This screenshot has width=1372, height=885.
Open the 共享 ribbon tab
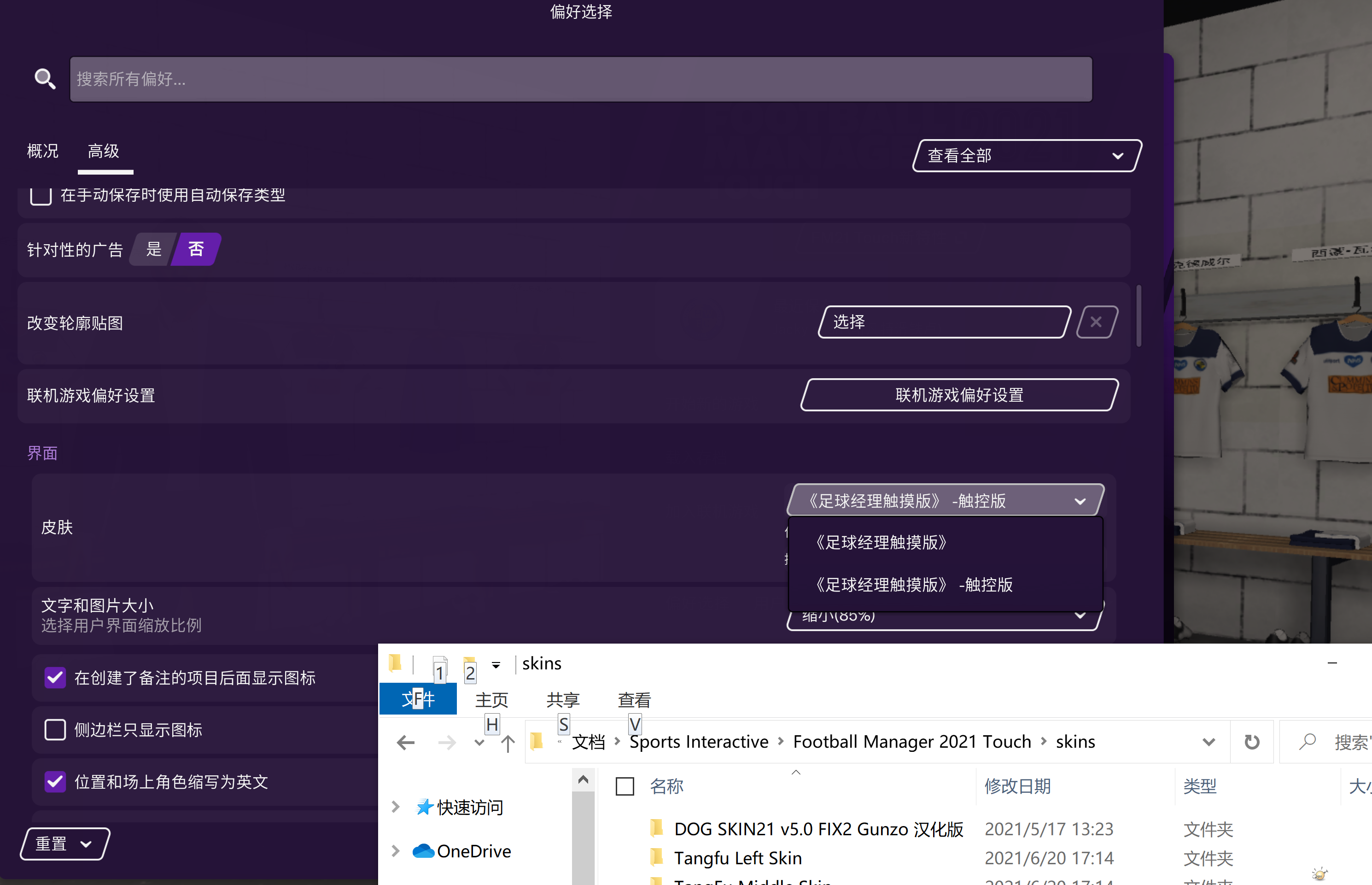pos(563,699)
